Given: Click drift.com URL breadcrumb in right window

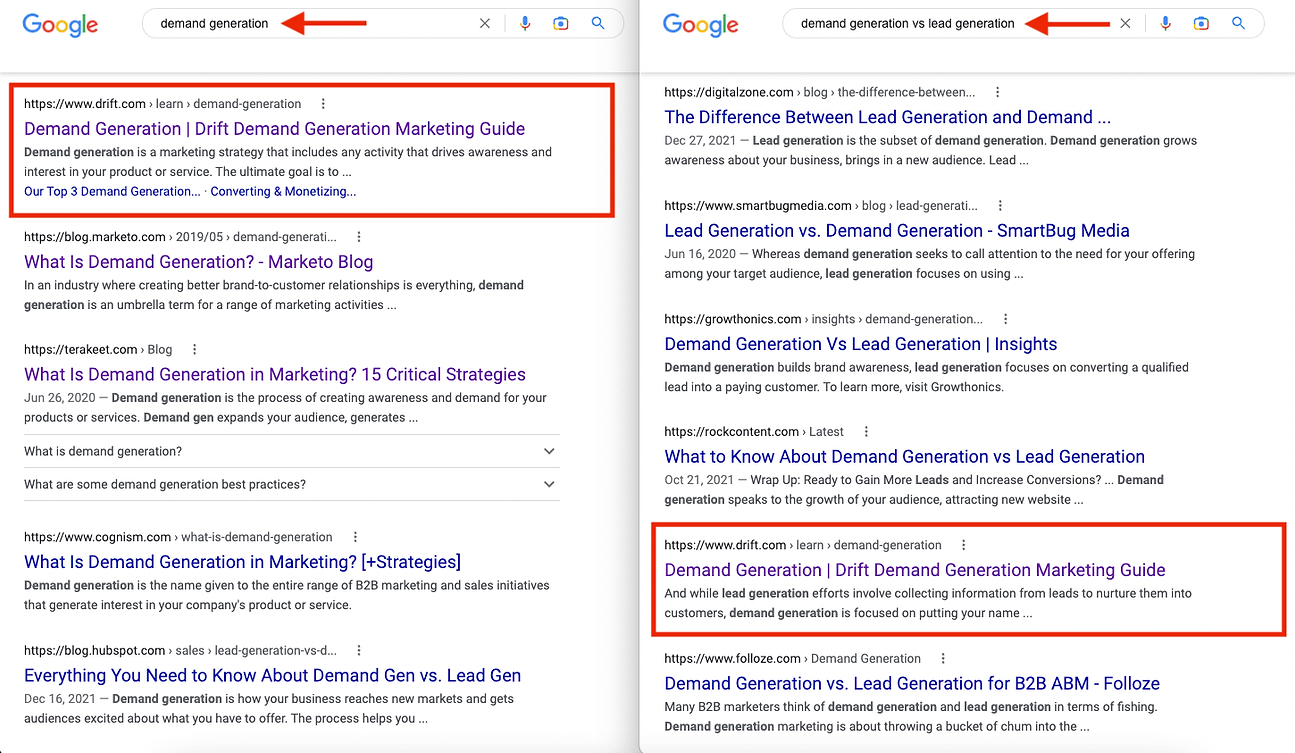Looking at the screenshot, I should [x=803, y=545].
